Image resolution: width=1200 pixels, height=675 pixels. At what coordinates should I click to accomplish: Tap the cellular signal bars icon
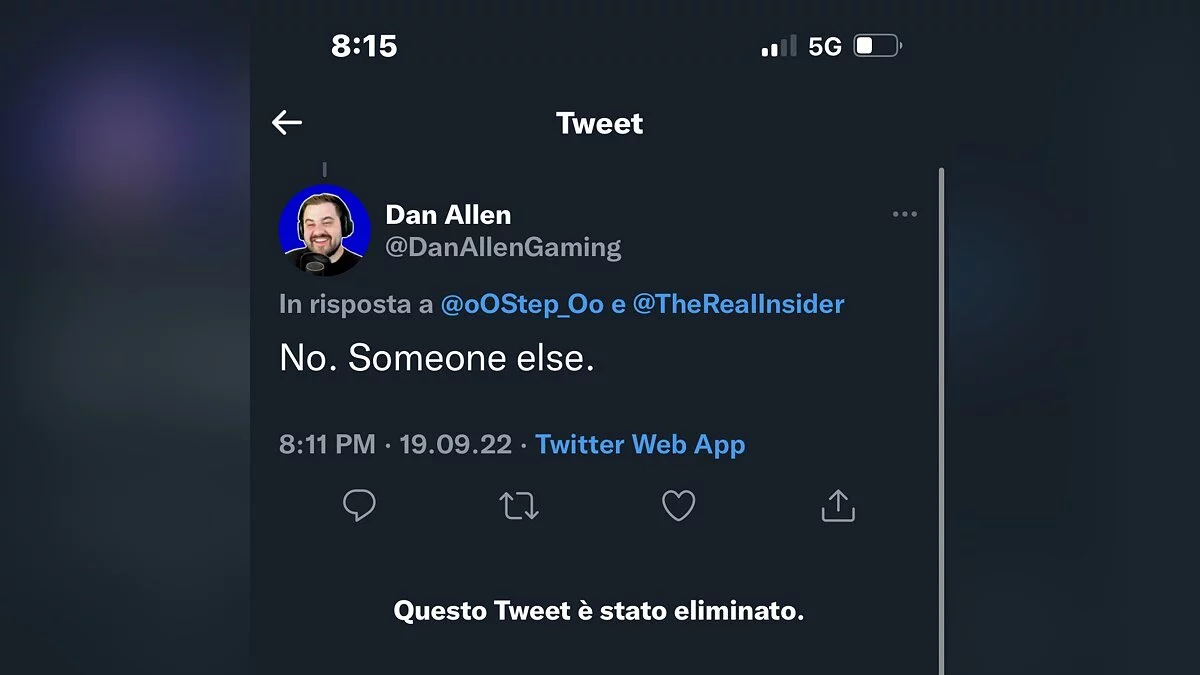779,46
